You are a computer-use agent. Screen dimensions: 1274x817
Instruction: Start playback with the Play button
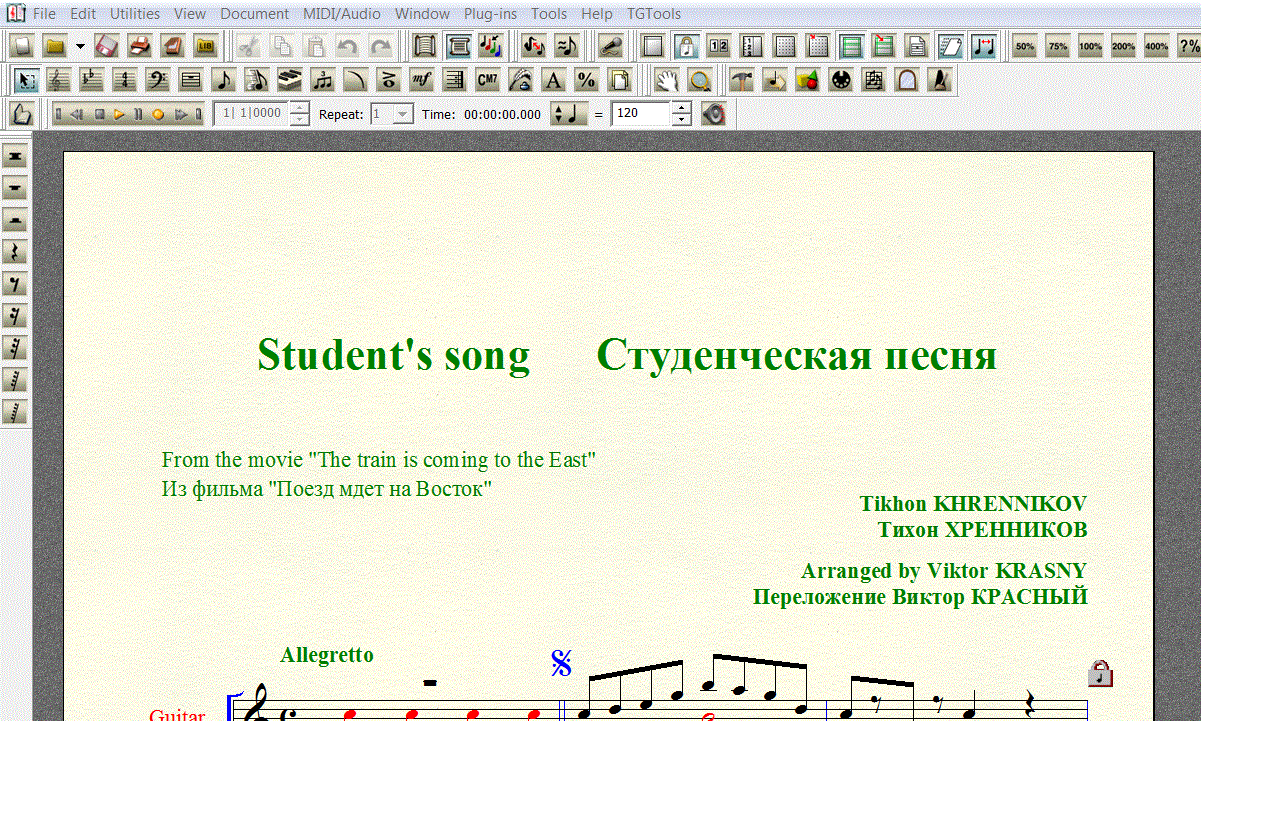tap(119, 114)
